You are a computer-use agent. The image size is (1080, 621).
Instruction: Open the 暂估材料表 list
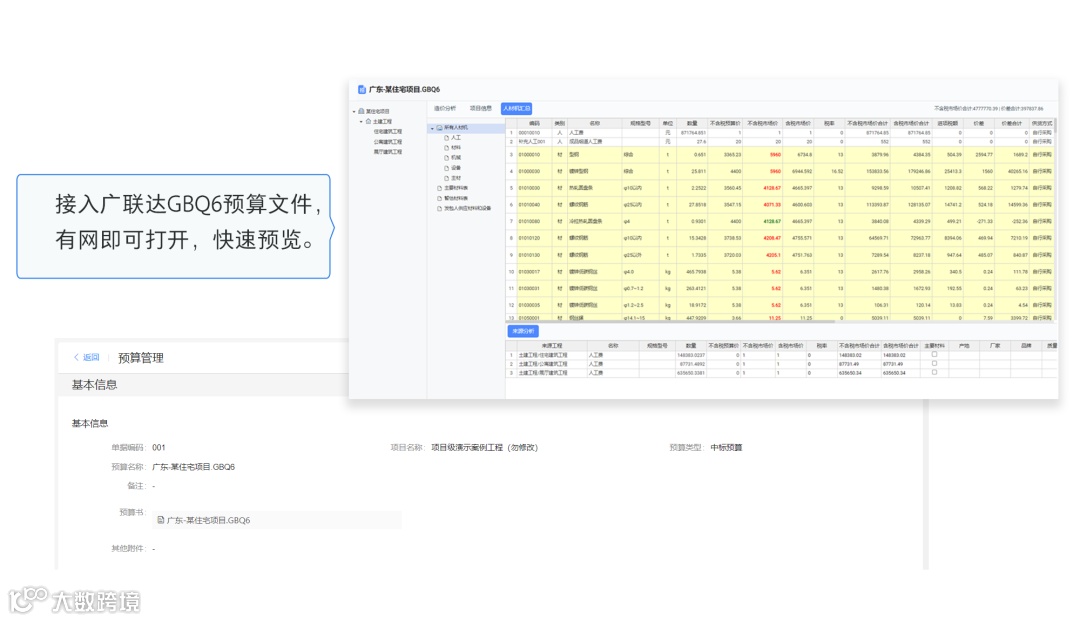[456, 198]
